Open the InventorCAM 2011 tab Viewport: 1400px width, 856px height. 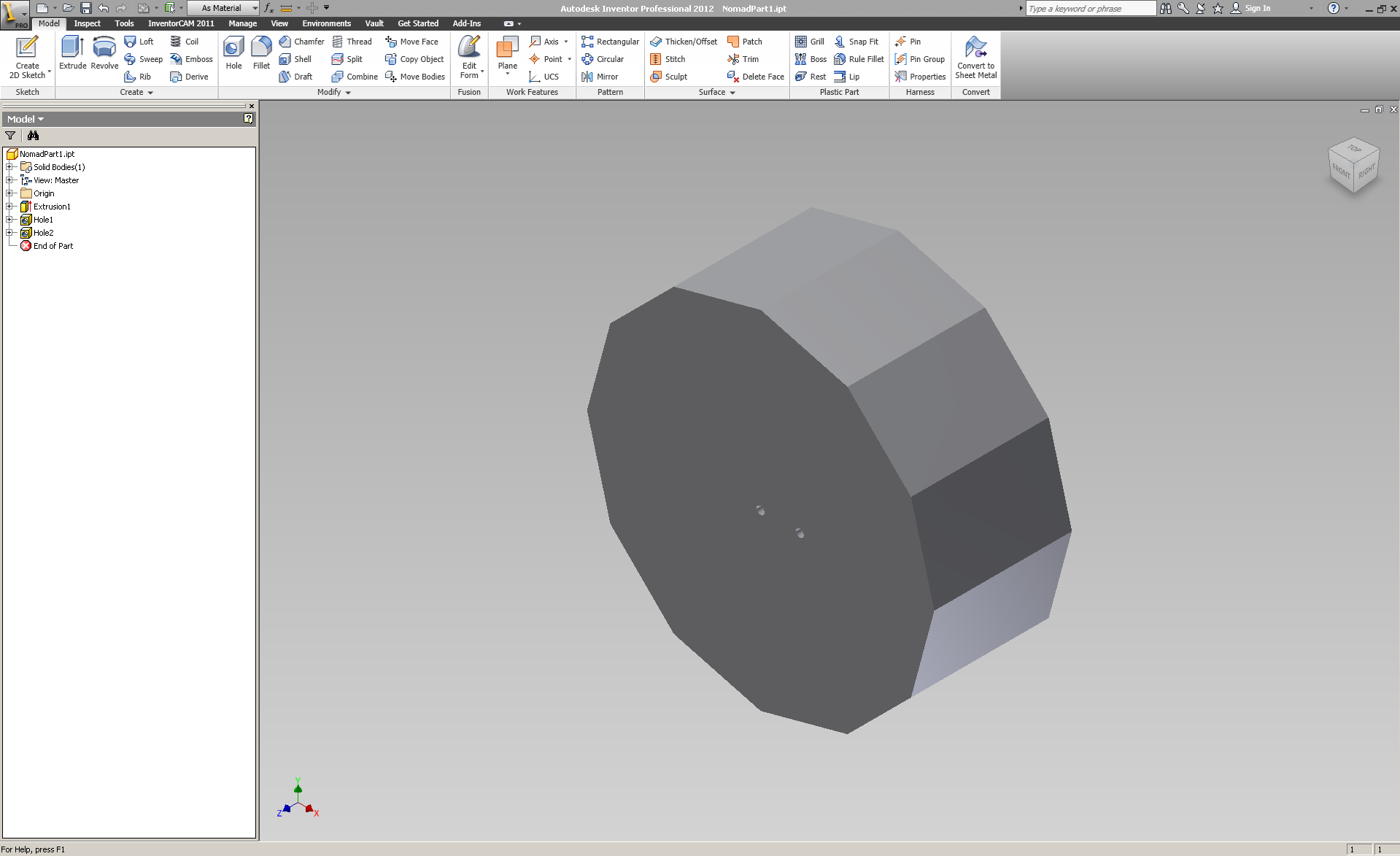click(x=181, y=23)
